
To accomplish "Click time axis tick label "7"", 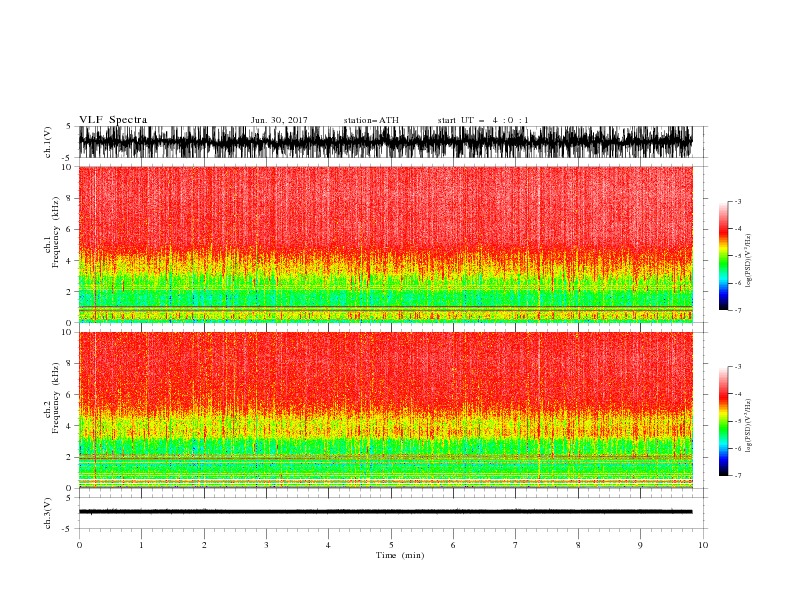I will coord(516,545).
